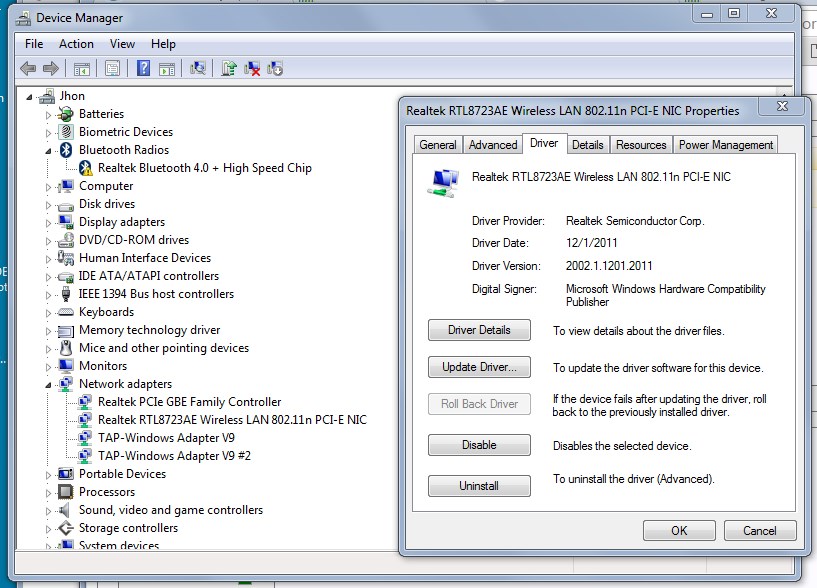Screen dimensions: 817x588
Task: Click the Batteries category icon
Action: 66,114
